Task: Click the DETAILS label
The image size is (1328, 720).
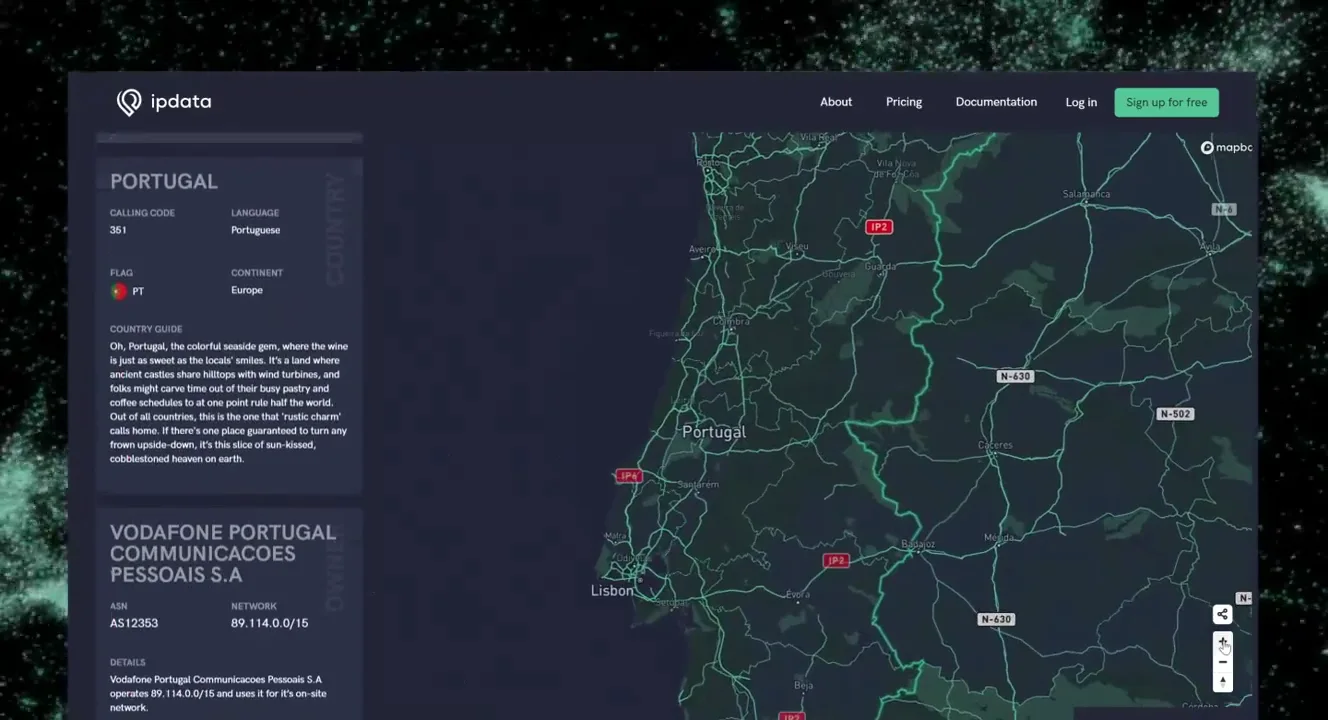Action: (x=128, y=662)
